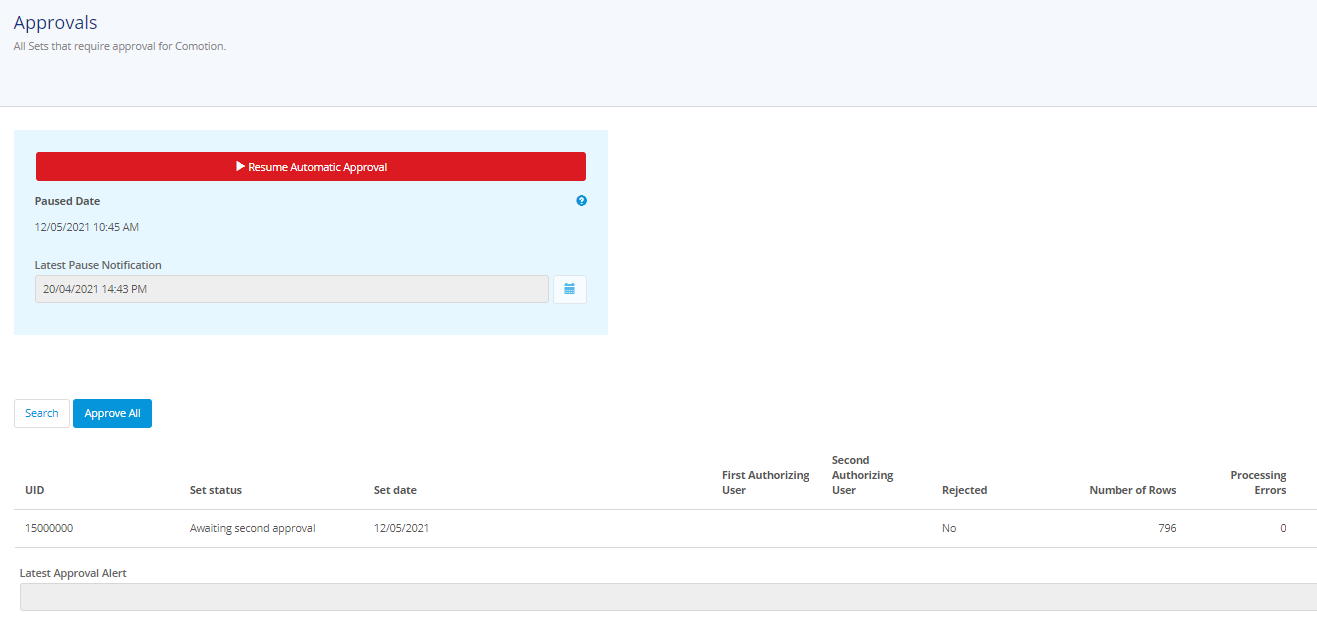Viewport: 1317px width, 622px height.
Task: Click Number of Rows column header
Action: pos(1132,490)
